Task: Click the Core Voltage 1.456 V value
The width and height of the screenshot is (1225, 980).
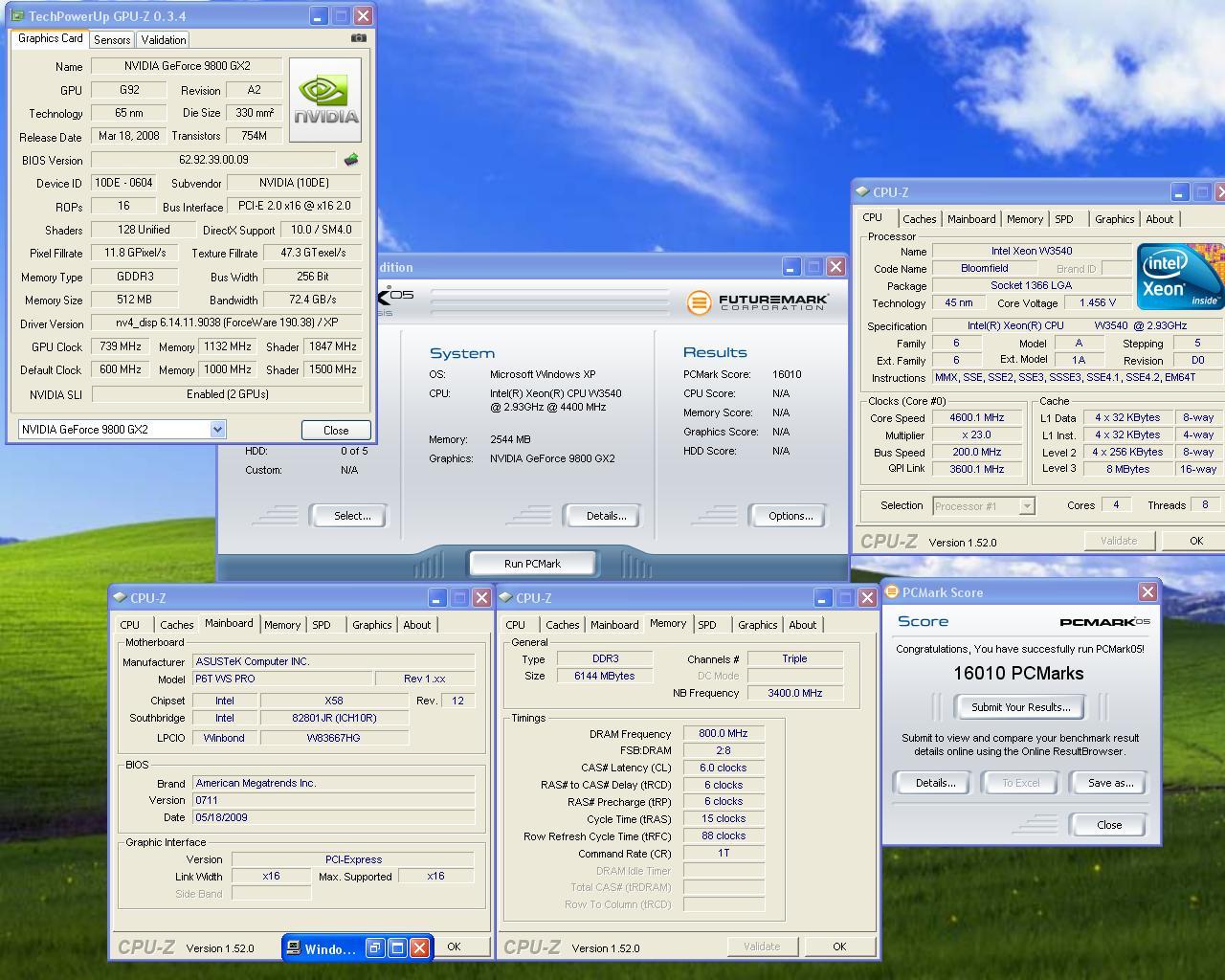Action: [x=1097, y=302]
